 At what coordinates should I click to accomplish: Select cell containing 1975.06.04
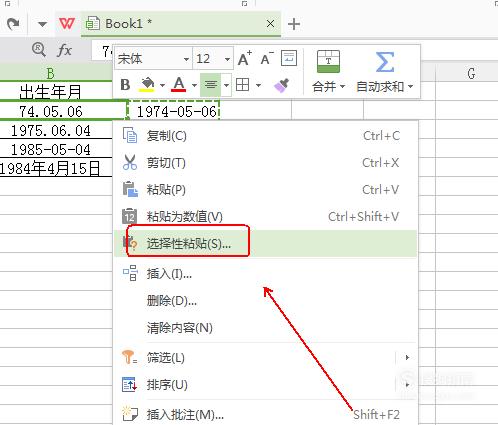point(56,130)
